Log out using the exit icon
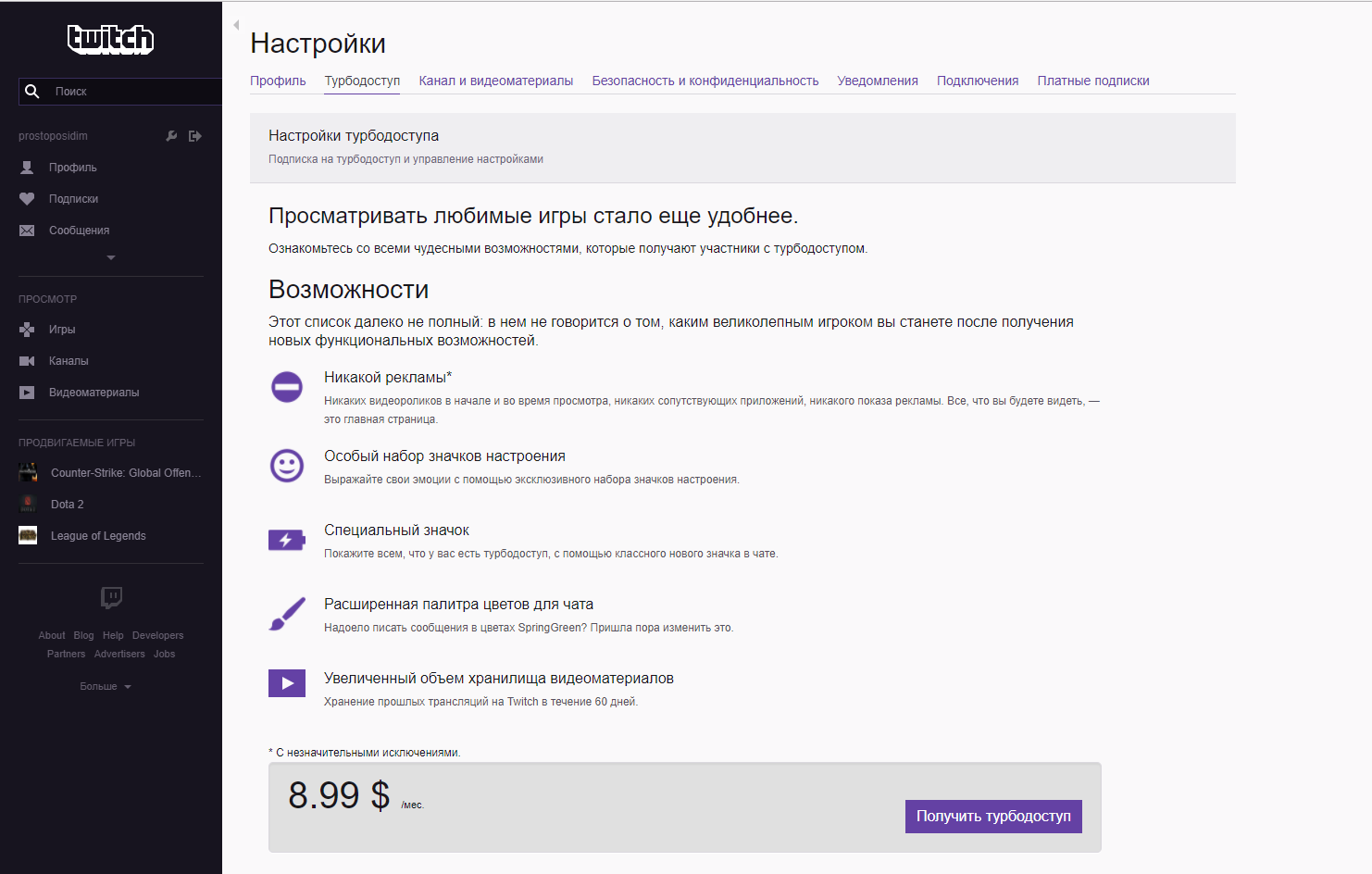 coord(195,136)
